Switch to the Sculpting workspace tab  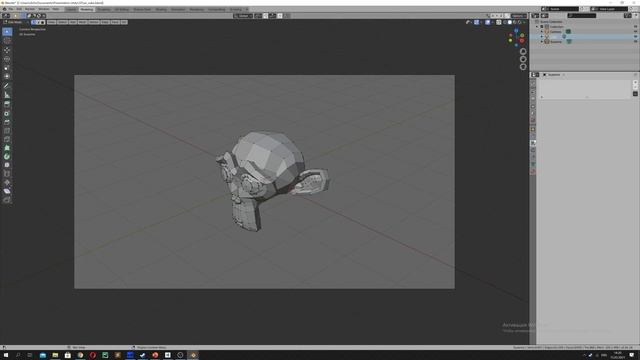104,9
